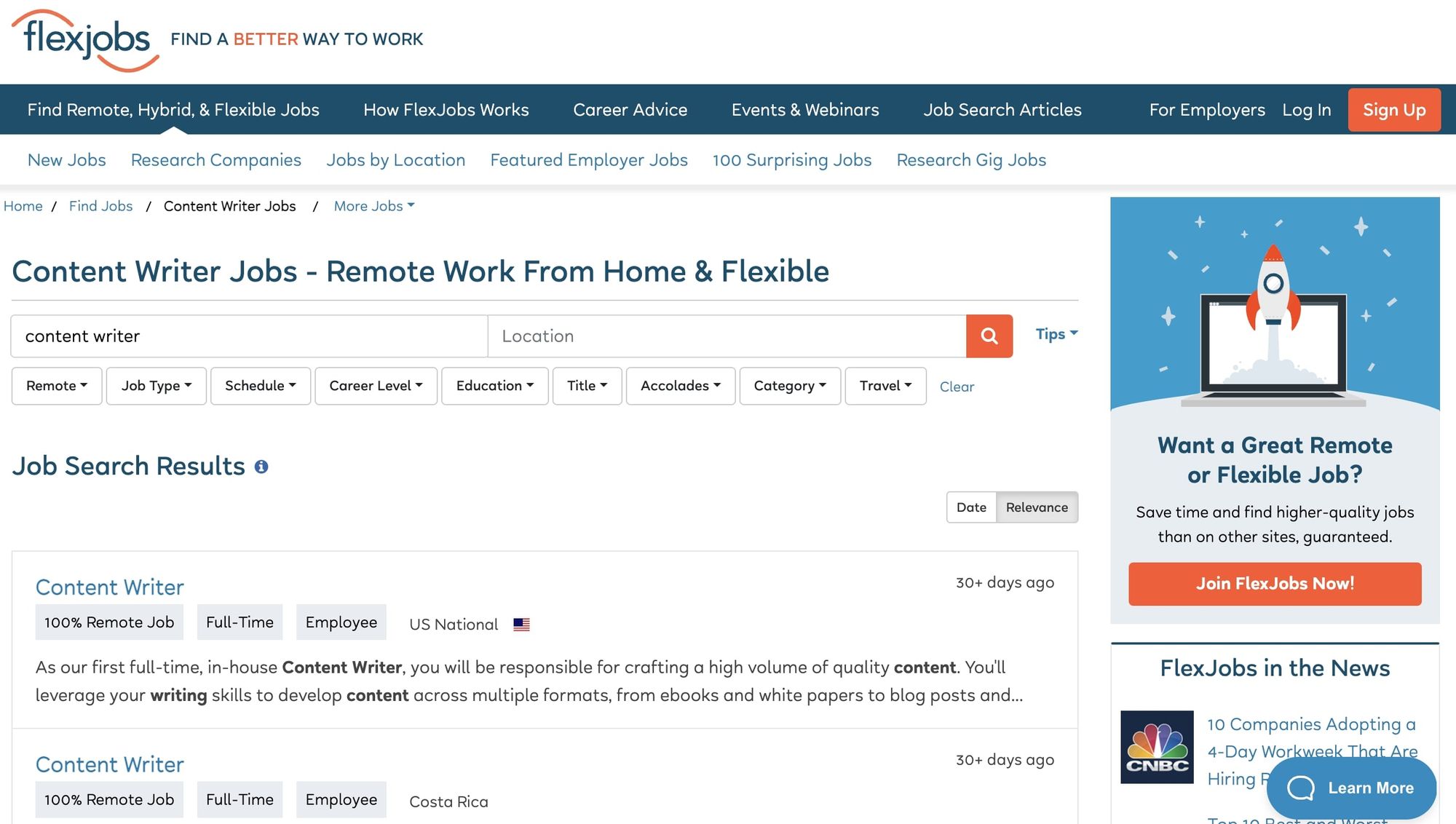Click the US flag icon beside US National
The image size is (1456, 824).
point(521,624)
